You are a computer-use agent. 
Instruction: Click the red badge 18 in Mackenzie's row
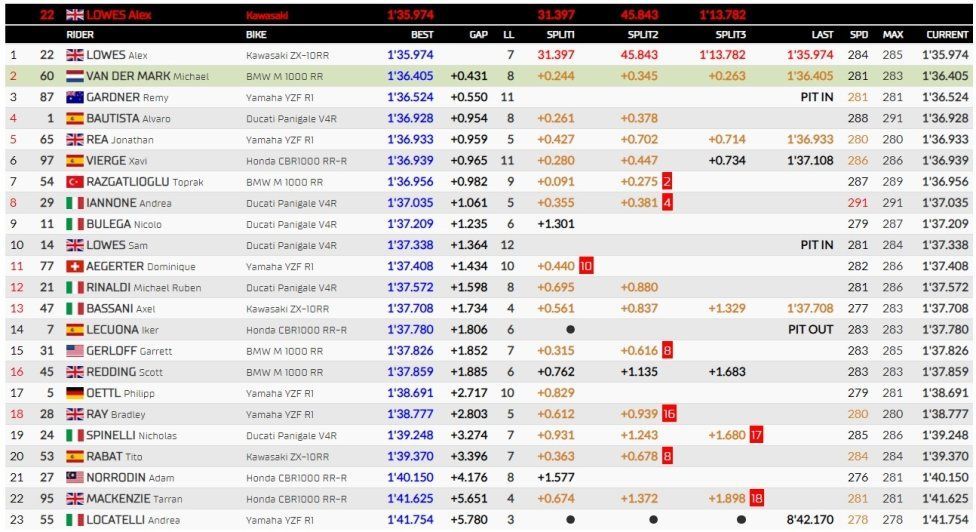coord(756,499)
